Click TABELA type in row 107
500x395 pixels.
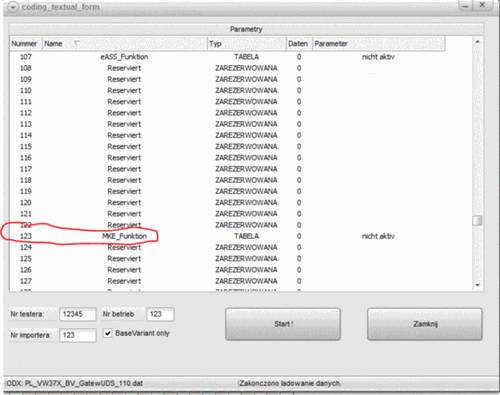[x=246, y=57]
